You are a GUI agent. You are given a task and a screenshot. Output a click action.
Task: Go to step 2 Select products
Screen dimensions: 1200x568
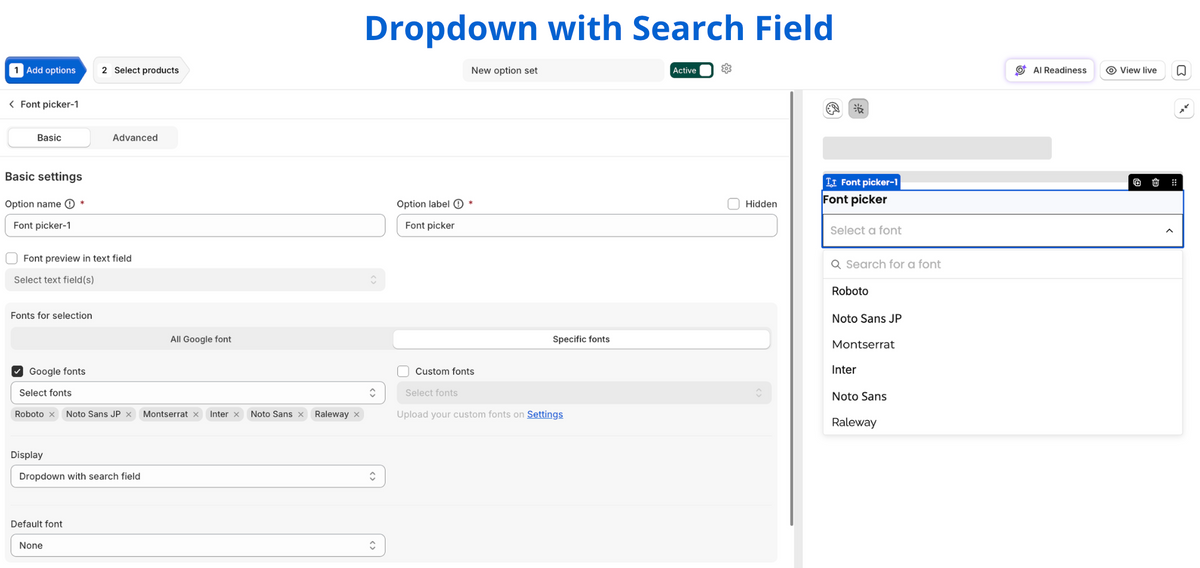tap(141, 70)
